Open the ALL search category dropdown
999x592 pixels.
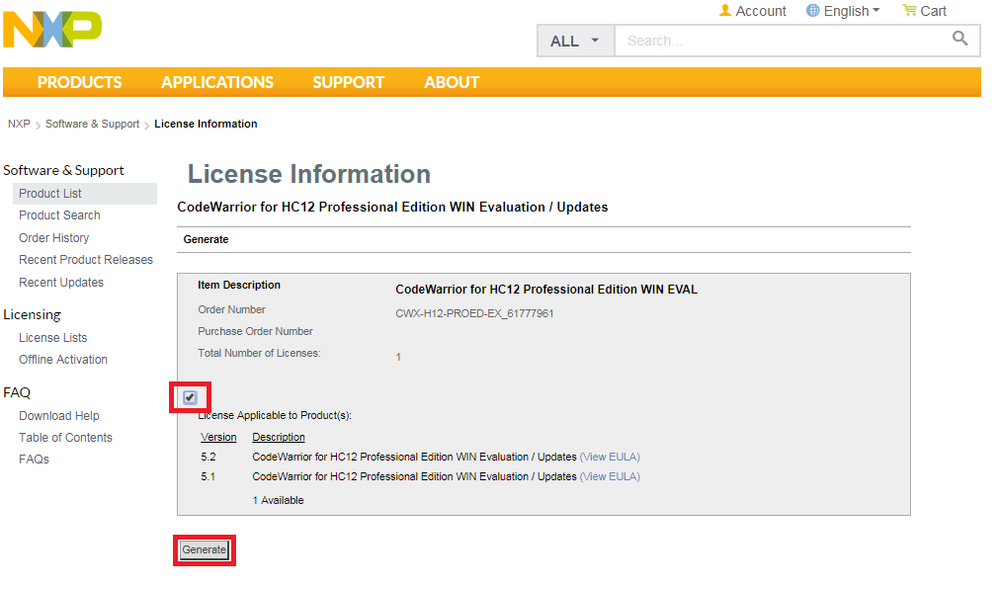(x=575, y=41)
